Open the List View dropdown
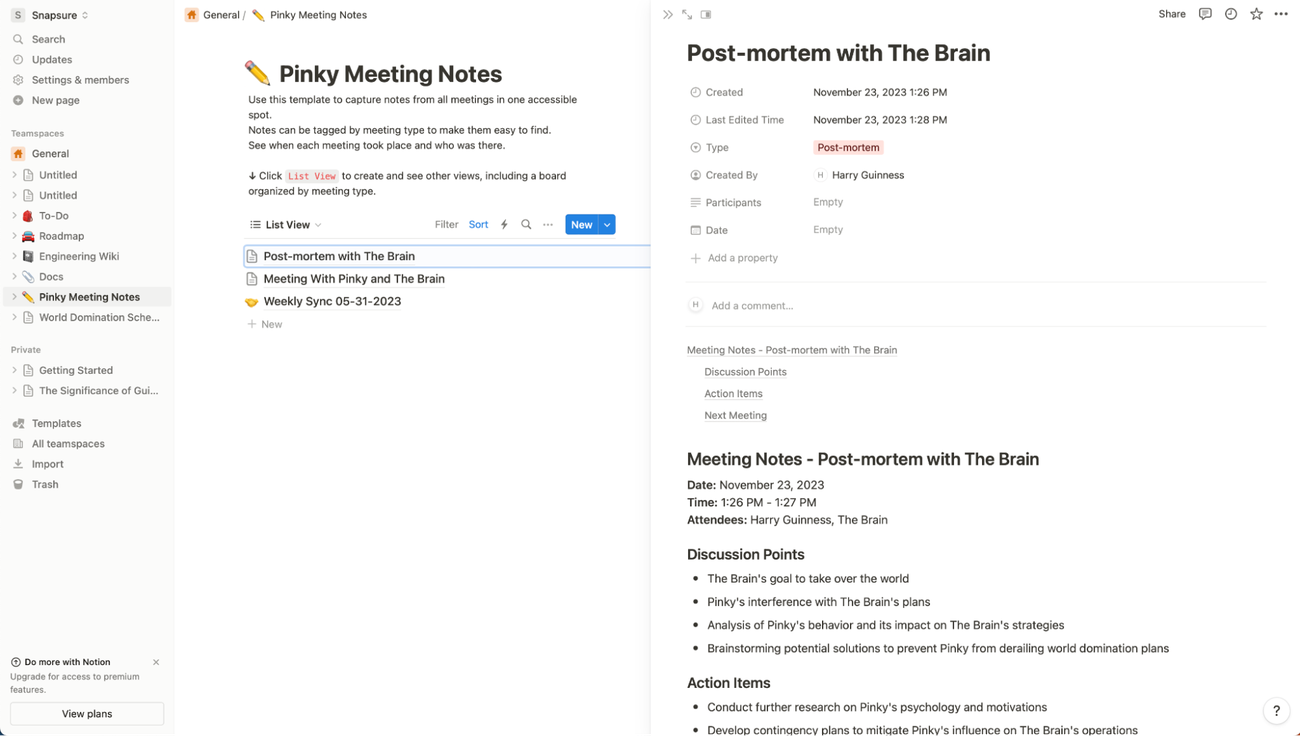The image size is (1300, 736). [286, 225]
